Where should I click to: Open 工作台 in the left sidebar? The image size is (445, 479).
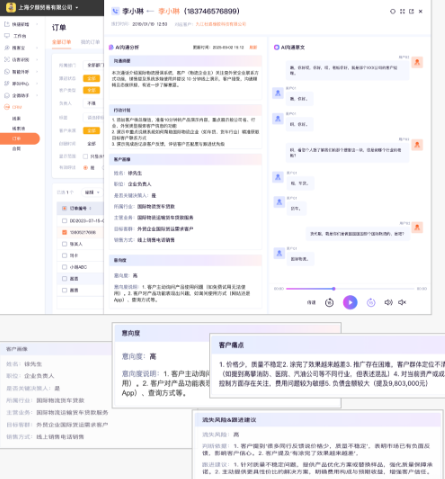tap(20, 36)
